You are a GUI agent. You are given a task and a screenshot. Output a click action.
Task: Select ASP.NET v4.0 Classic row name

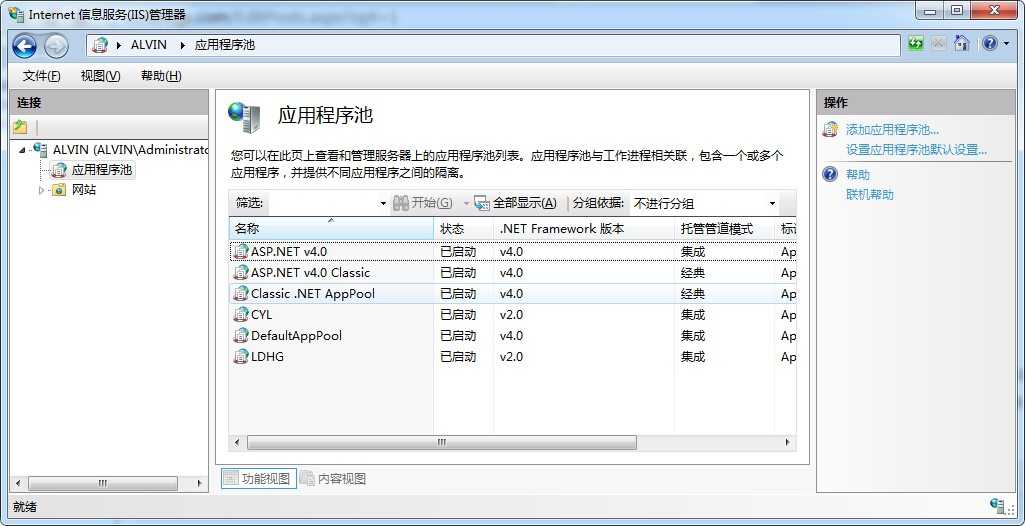311,272
